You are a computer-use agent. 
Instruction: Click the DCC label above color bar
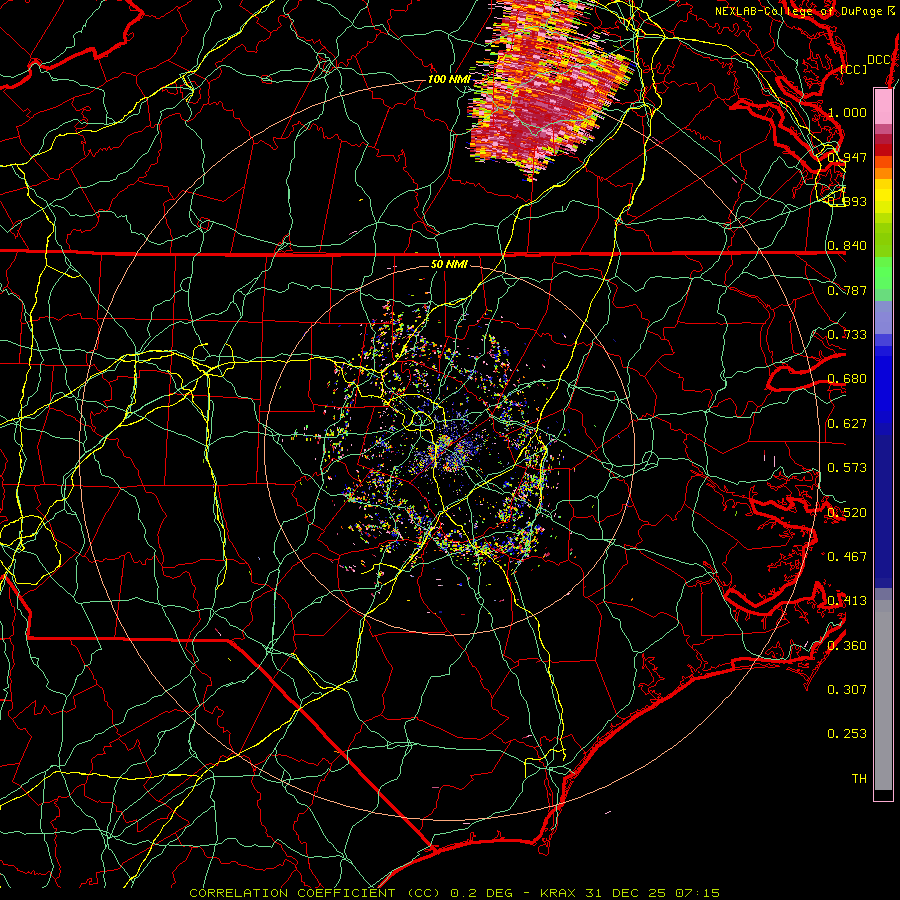tap(878, 59)
